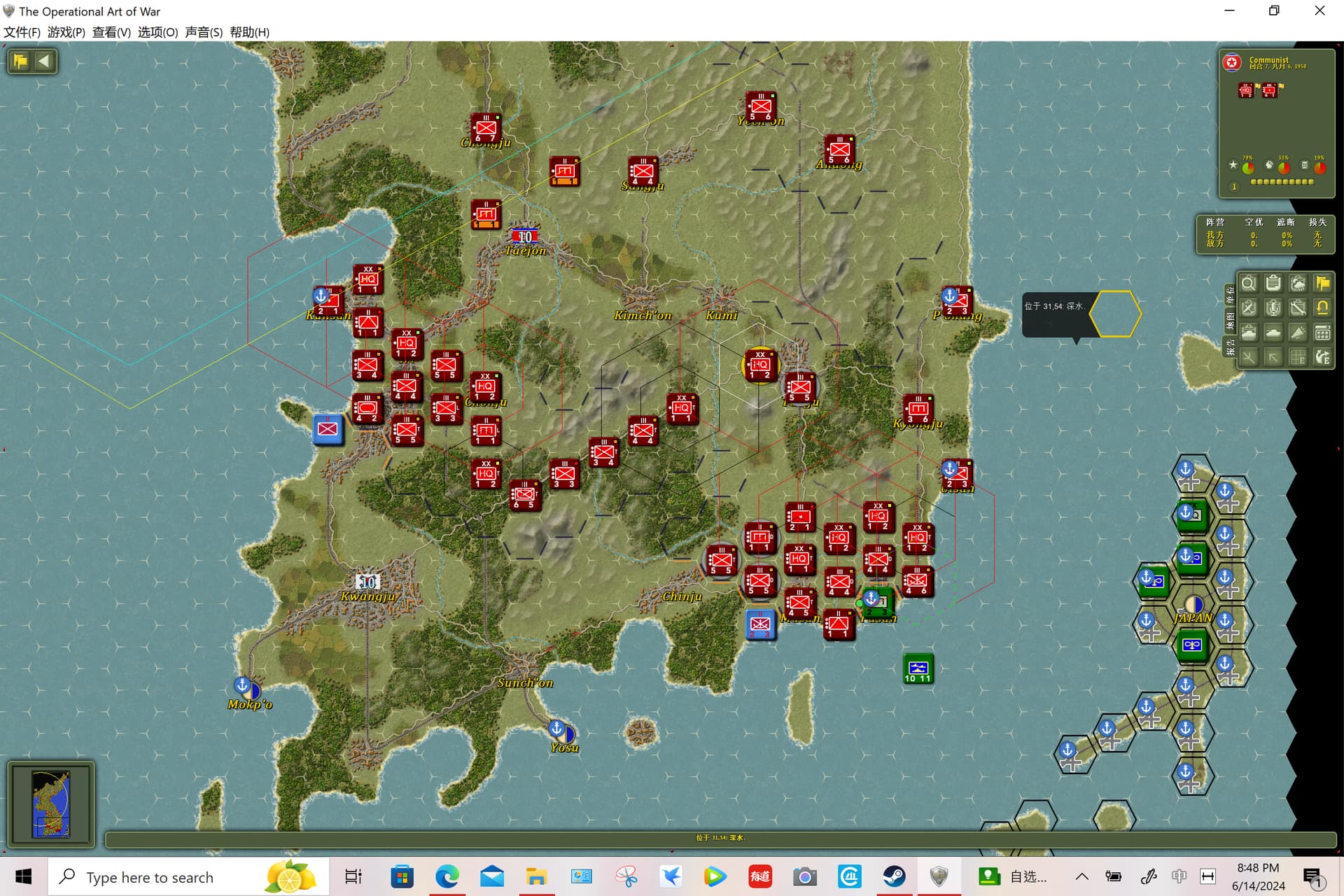Click the fist readiness indicator icon

point(1269,165)
